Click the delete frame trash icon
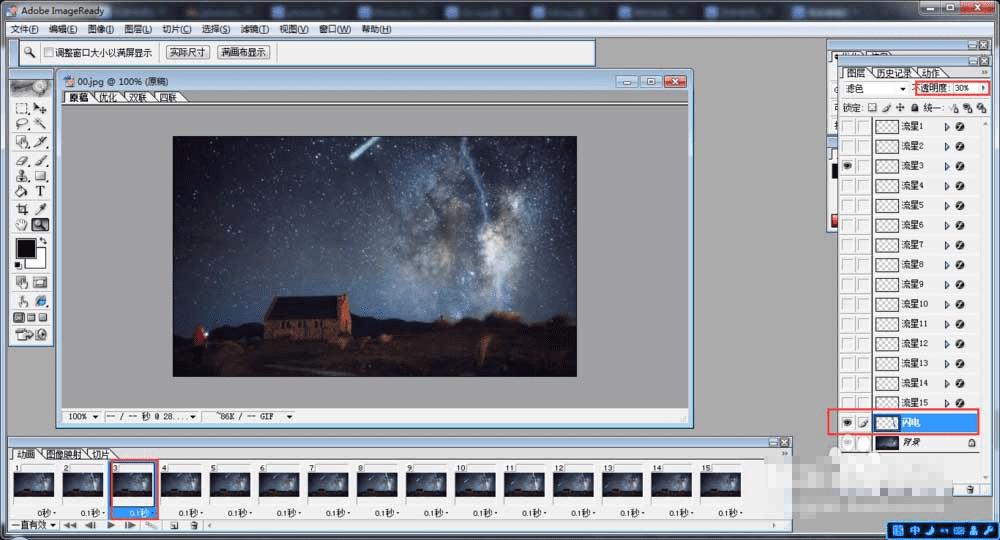The width and height of the screenshot is (1000, 540). click(x=194, y=525)
